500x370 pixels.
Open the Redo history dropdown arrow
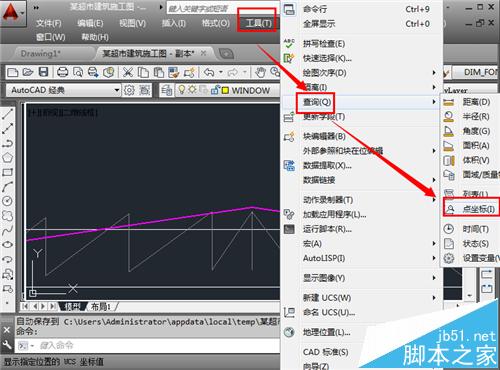click(x=245, y=72)
